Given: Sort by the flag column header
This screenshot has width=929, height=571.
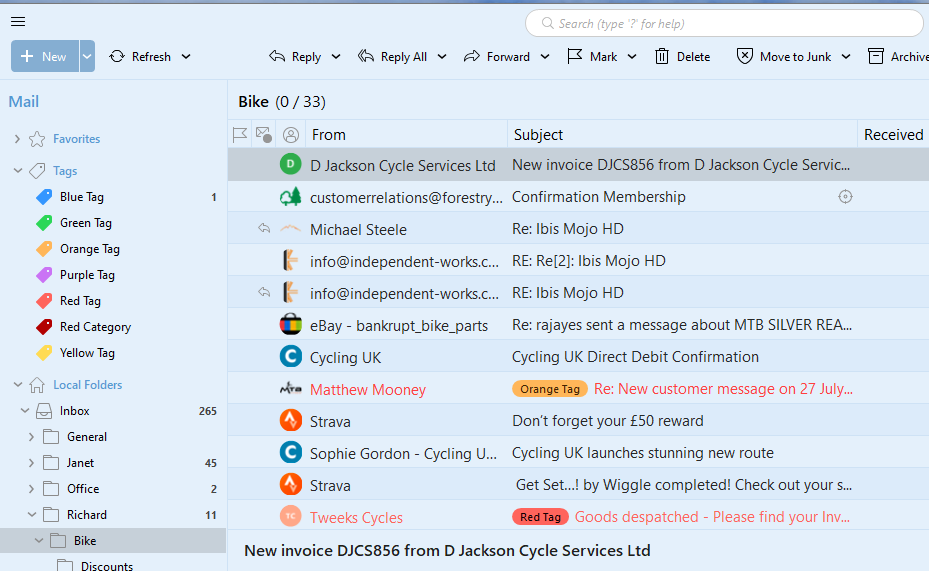Looking at the screenshot, I should [x=239, y=135].
